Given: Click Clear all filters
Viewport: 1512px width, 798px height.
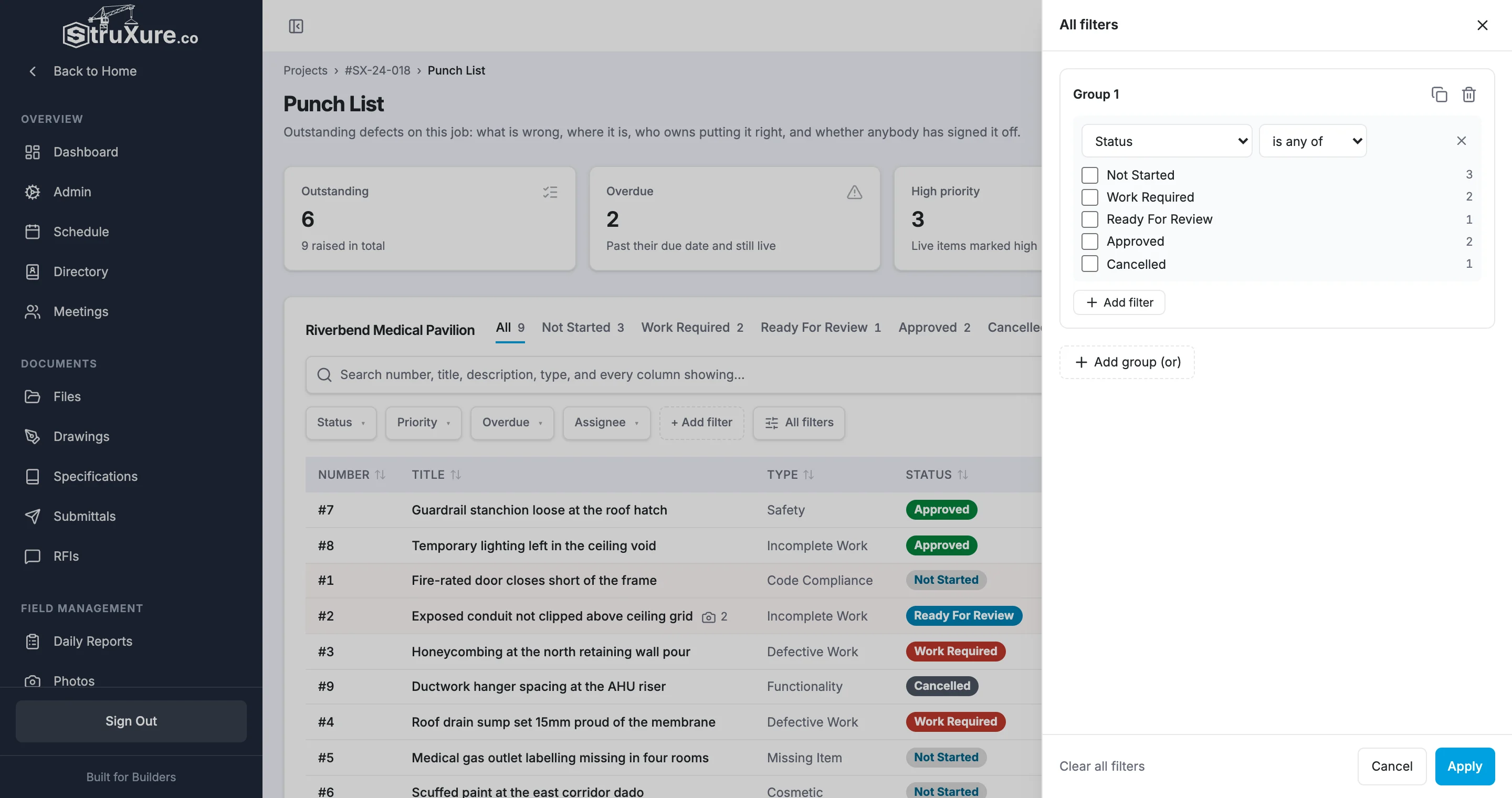Looking at the screenshot, I should click(x=1102, y=766).
